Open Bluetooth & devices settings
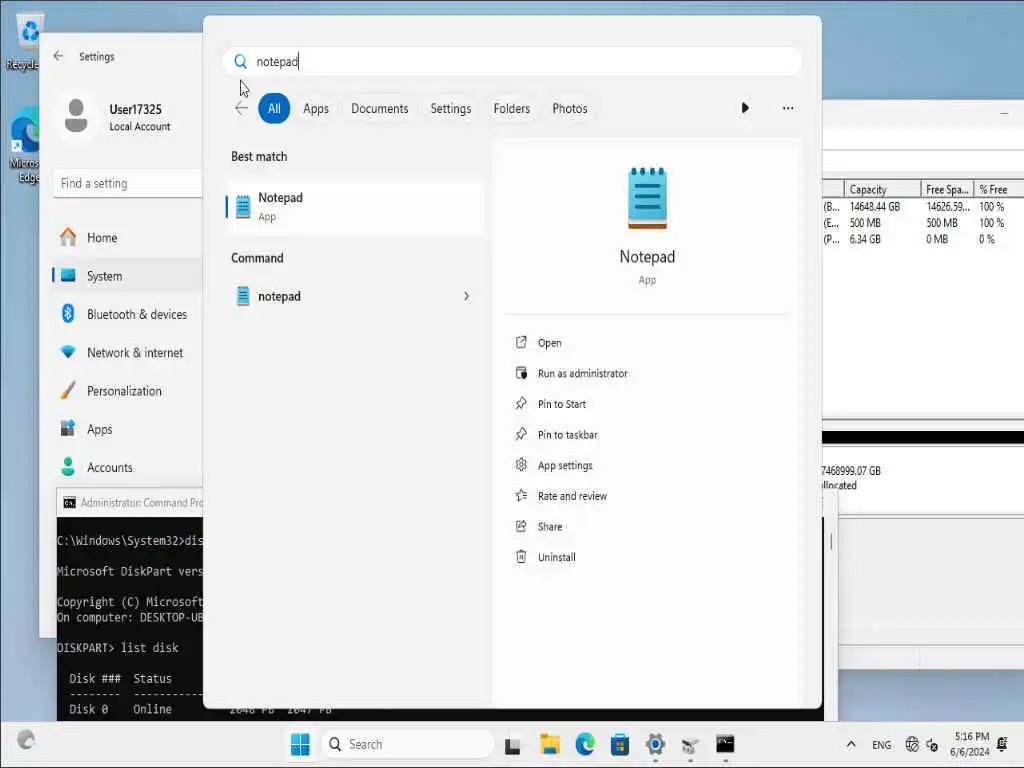Screen dimensions: 1024x768 click(x=127, y=315)
